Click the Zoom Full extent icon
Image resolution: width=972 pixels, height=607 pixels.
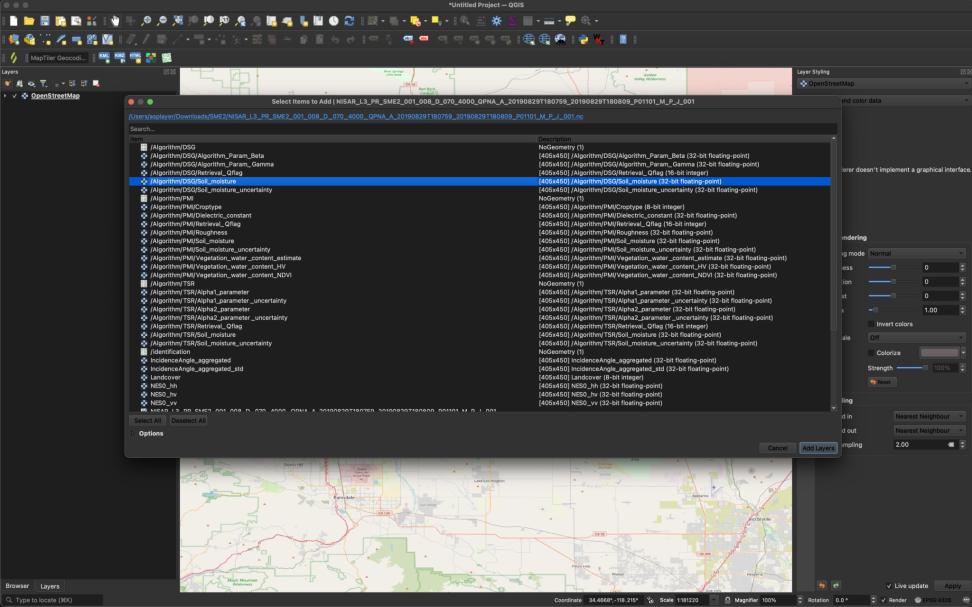178,21
